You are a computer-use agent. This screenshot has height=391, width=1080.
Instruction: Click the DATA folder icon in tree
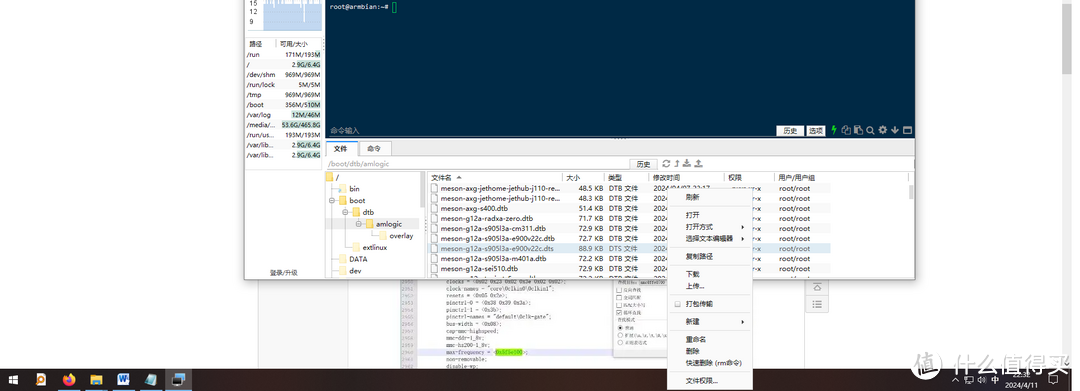(x=342, y=260)
